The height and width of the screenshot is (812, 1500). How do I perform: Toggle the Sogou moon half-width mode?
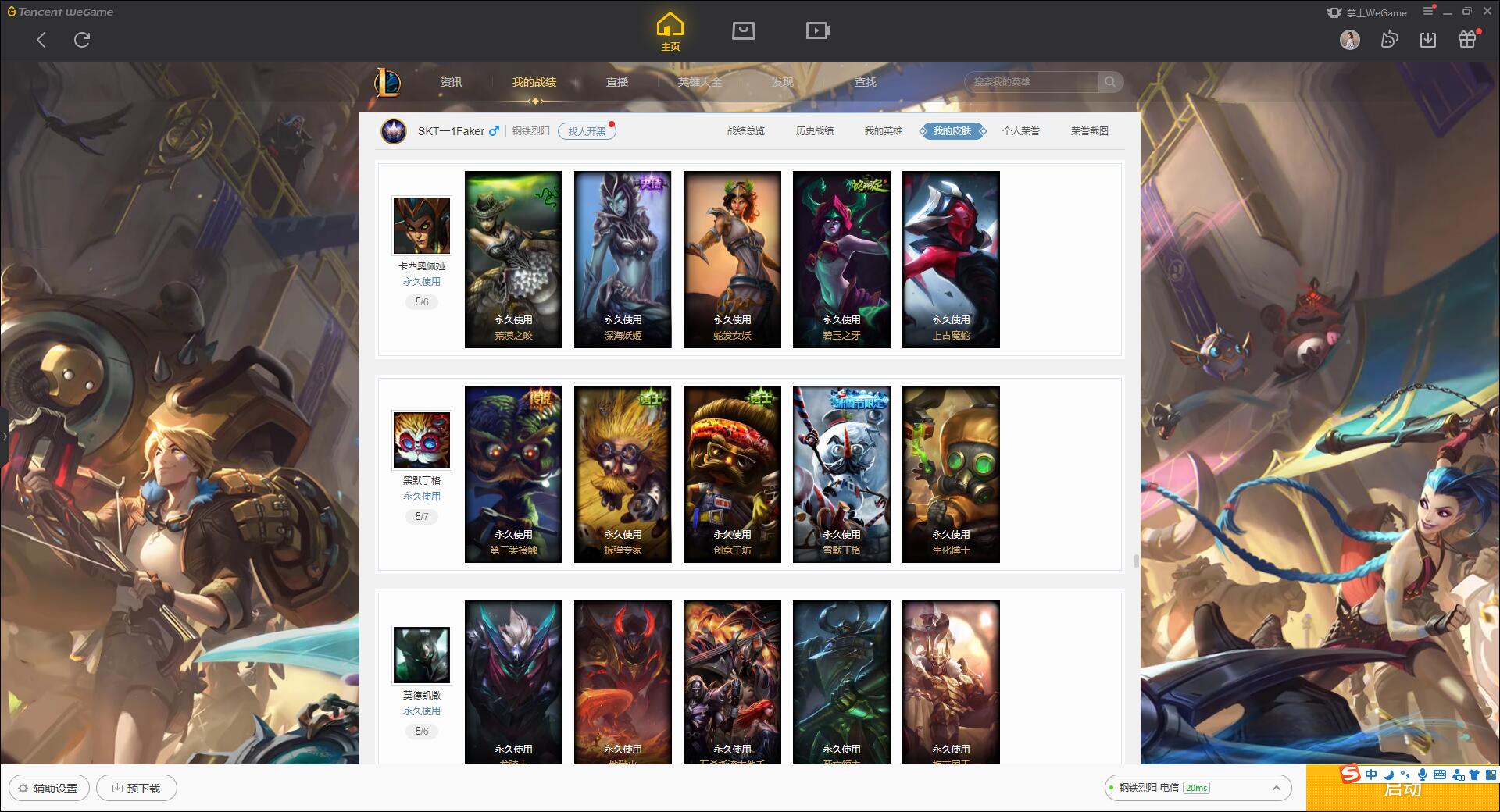(x=1388, y=775)
